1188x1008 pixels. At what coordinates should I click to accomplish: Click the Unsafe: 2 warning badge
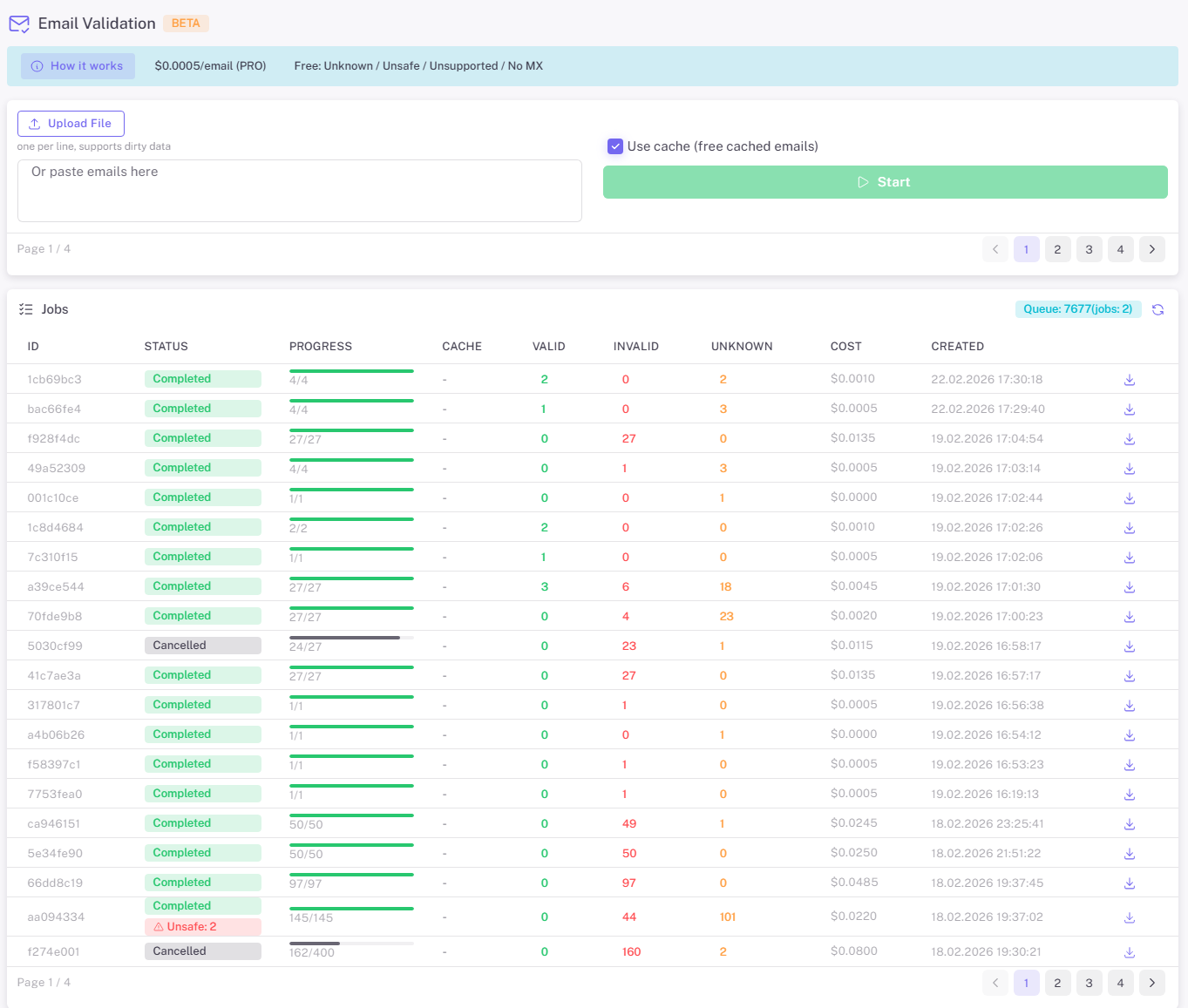pos(202,927)
